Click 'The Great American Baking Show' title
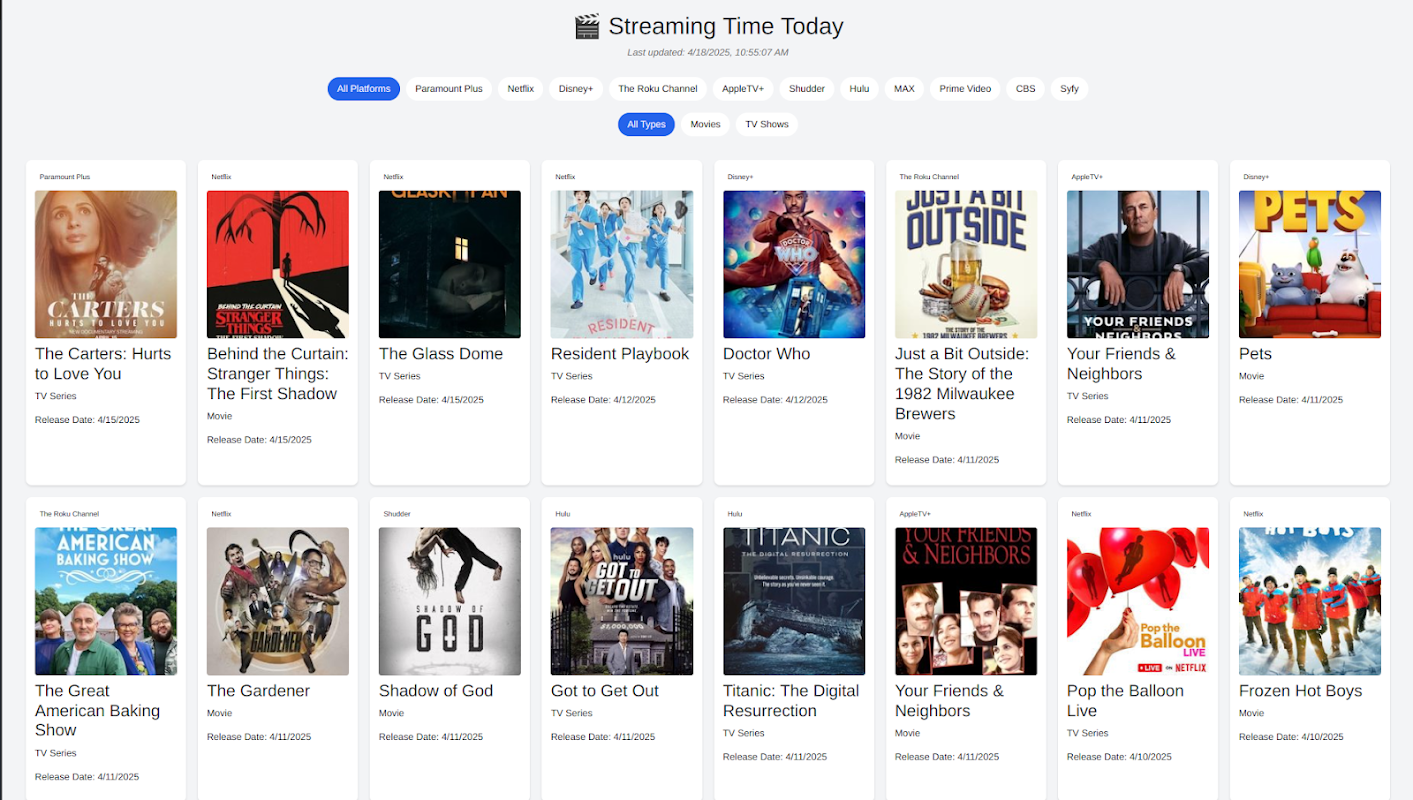 98,711
